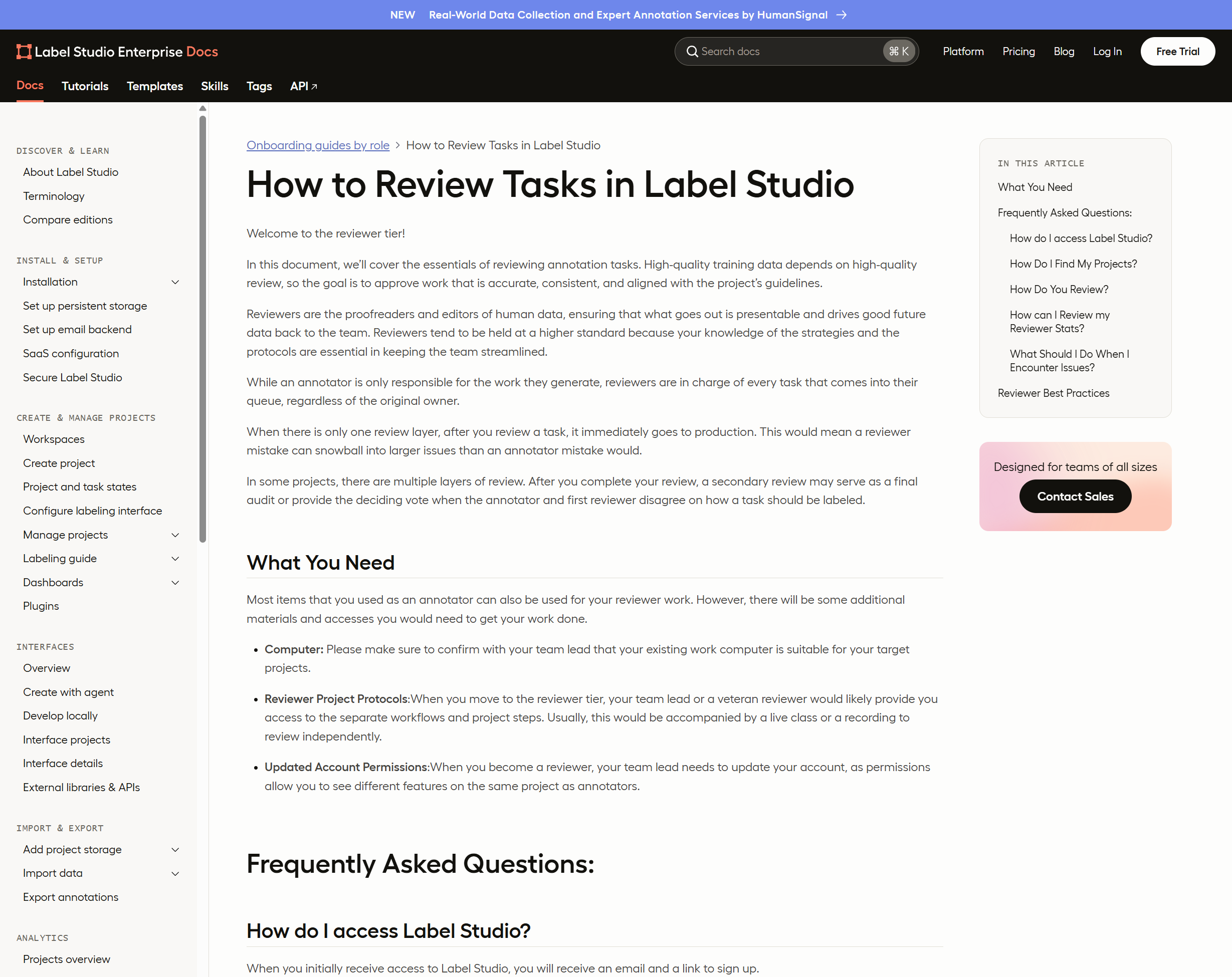The width and height of the screenshot is (1232, 977).
Task: Jump to How Do You Review?
Action: pyautogui.click(x=1059, y=290)
